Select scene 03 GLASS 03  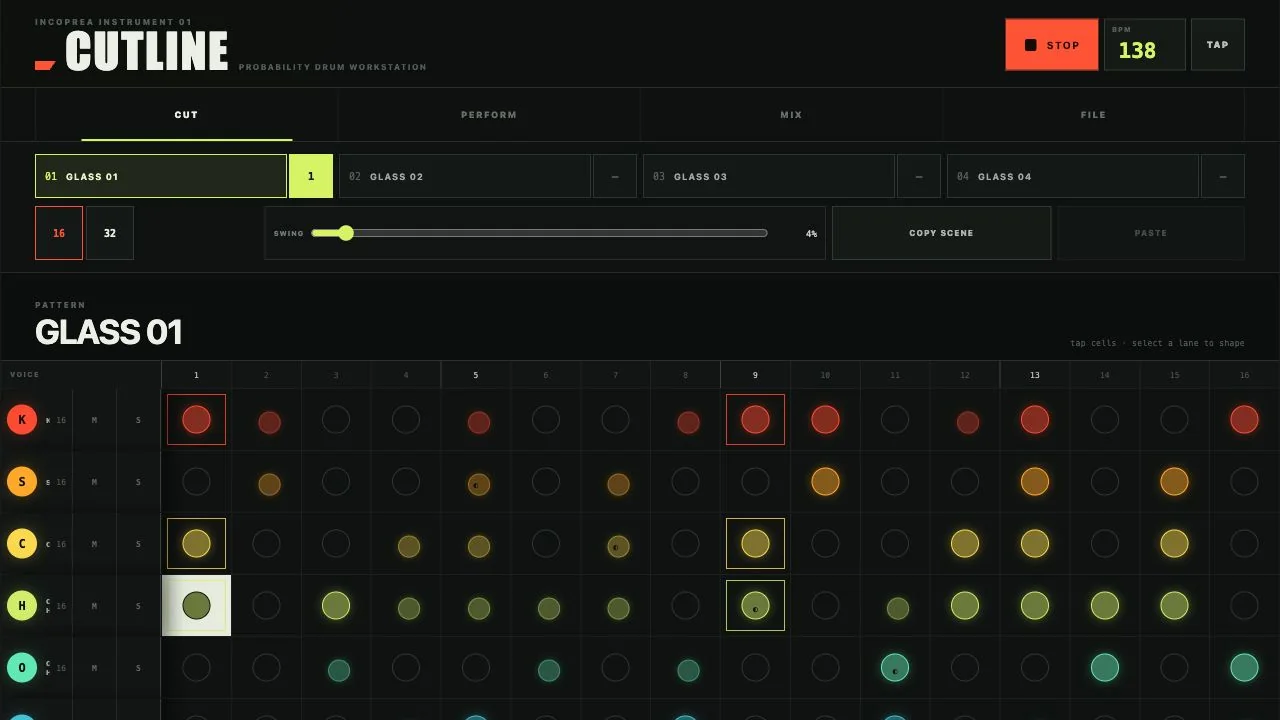coord(769,176)
